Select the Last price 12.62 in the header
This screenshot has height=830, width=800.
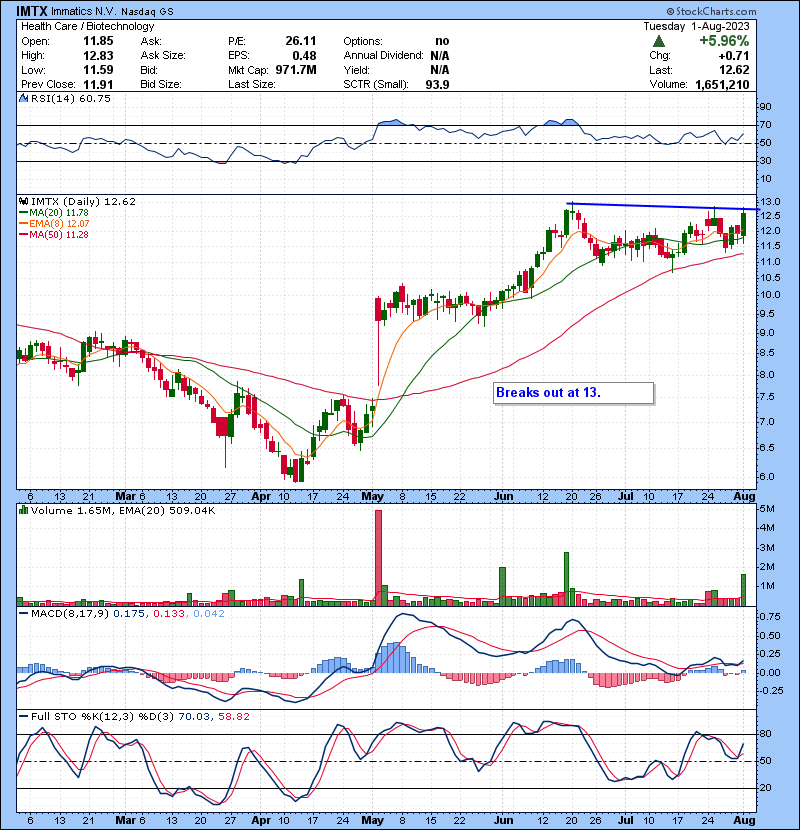click(x=734, y=70)
